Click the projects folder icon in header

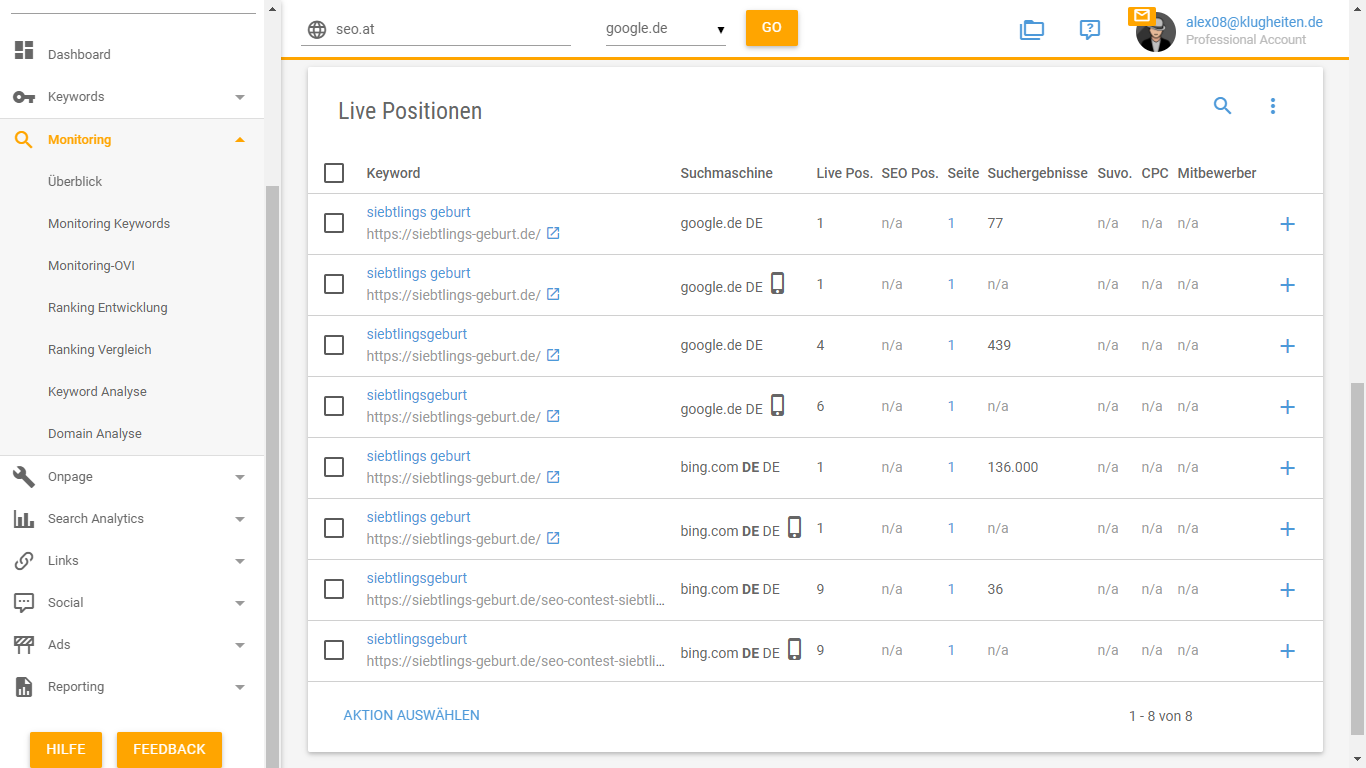[1031, 30]
